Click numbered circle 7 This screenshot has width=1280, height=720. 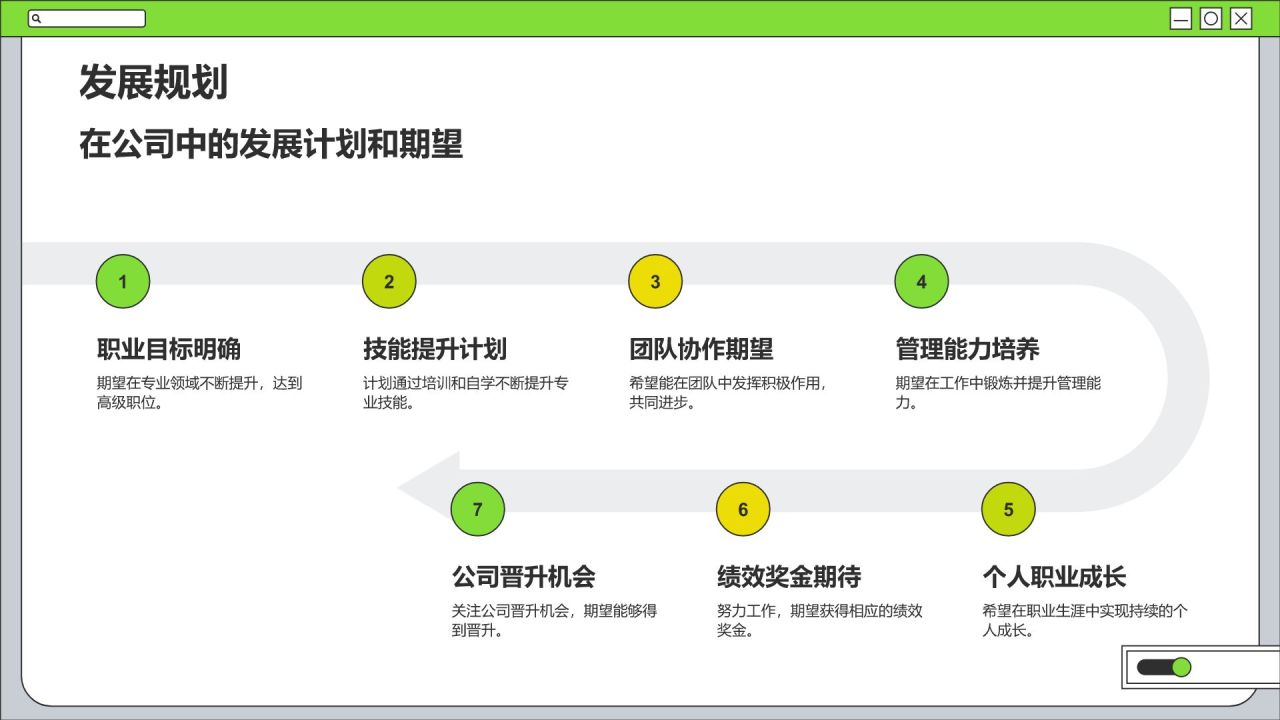(477, 509)
